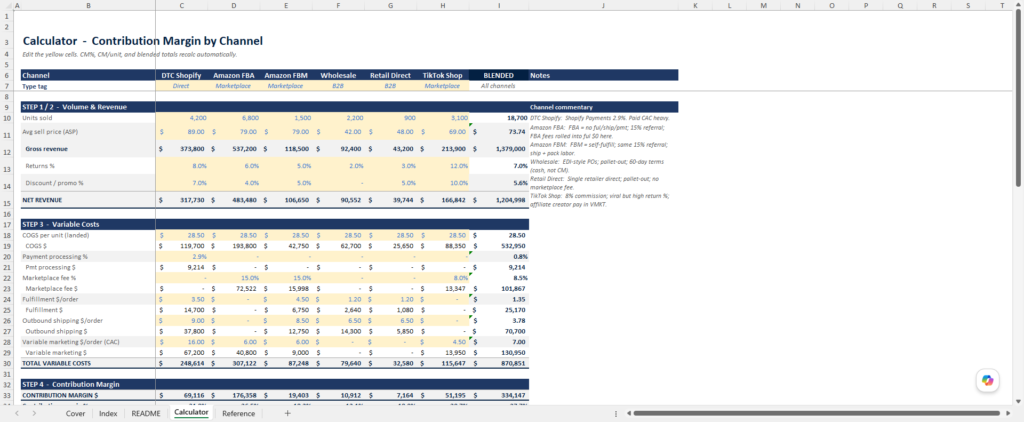Select column C header
The image size is (1024, 422).
181,5
